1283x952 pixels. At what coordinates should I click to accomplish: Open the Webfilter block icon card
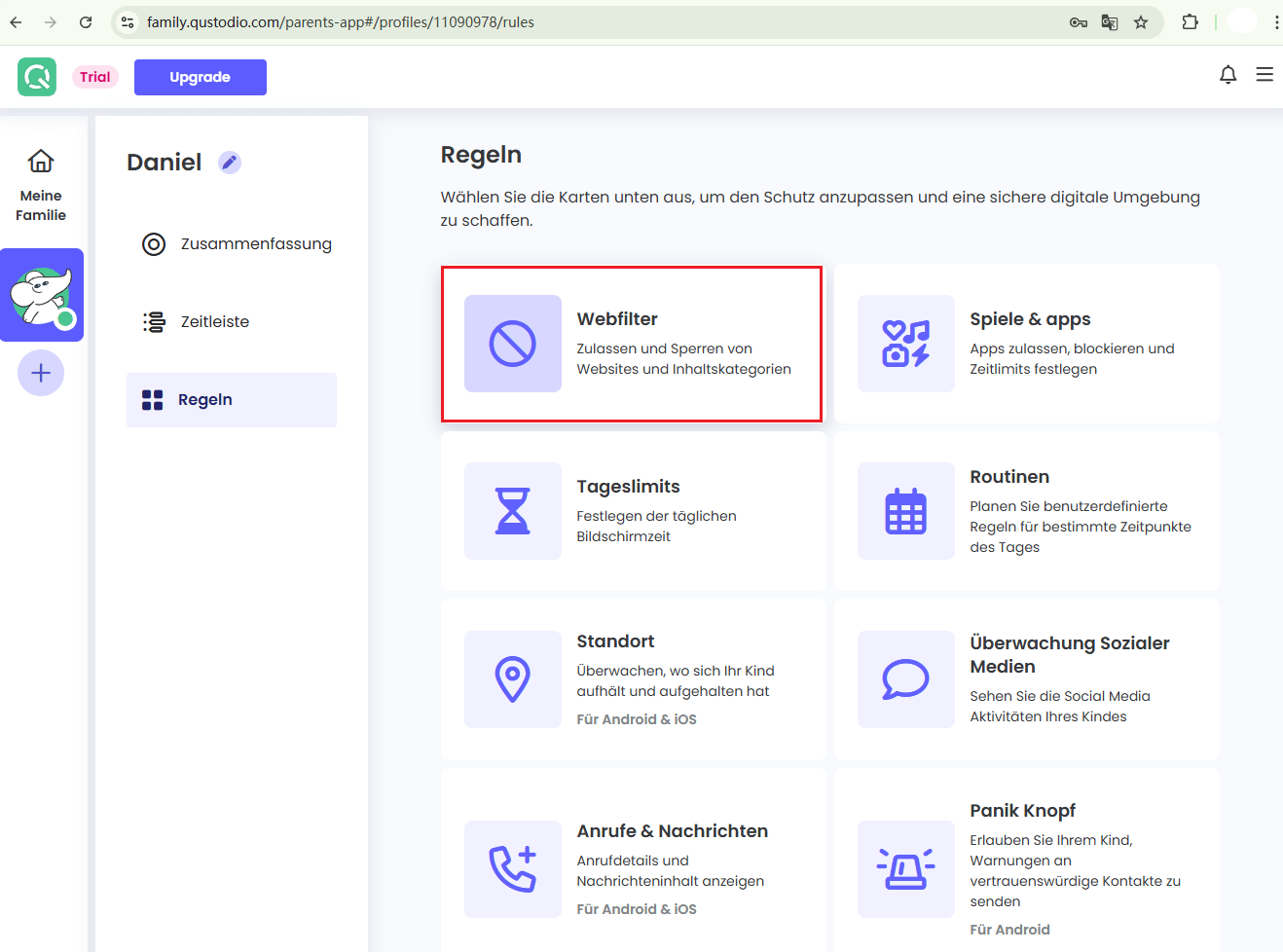pos(513,344)
